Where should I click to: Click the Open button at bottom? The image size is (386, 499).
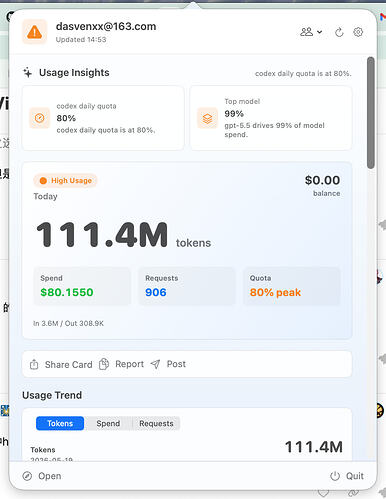pos(42,476)
